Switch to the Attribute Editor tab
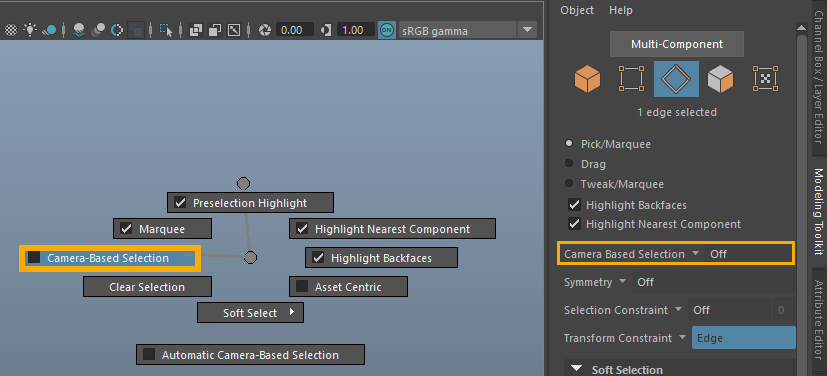The image size is (827, 376). pyautogui.click(x=819, y=320)
